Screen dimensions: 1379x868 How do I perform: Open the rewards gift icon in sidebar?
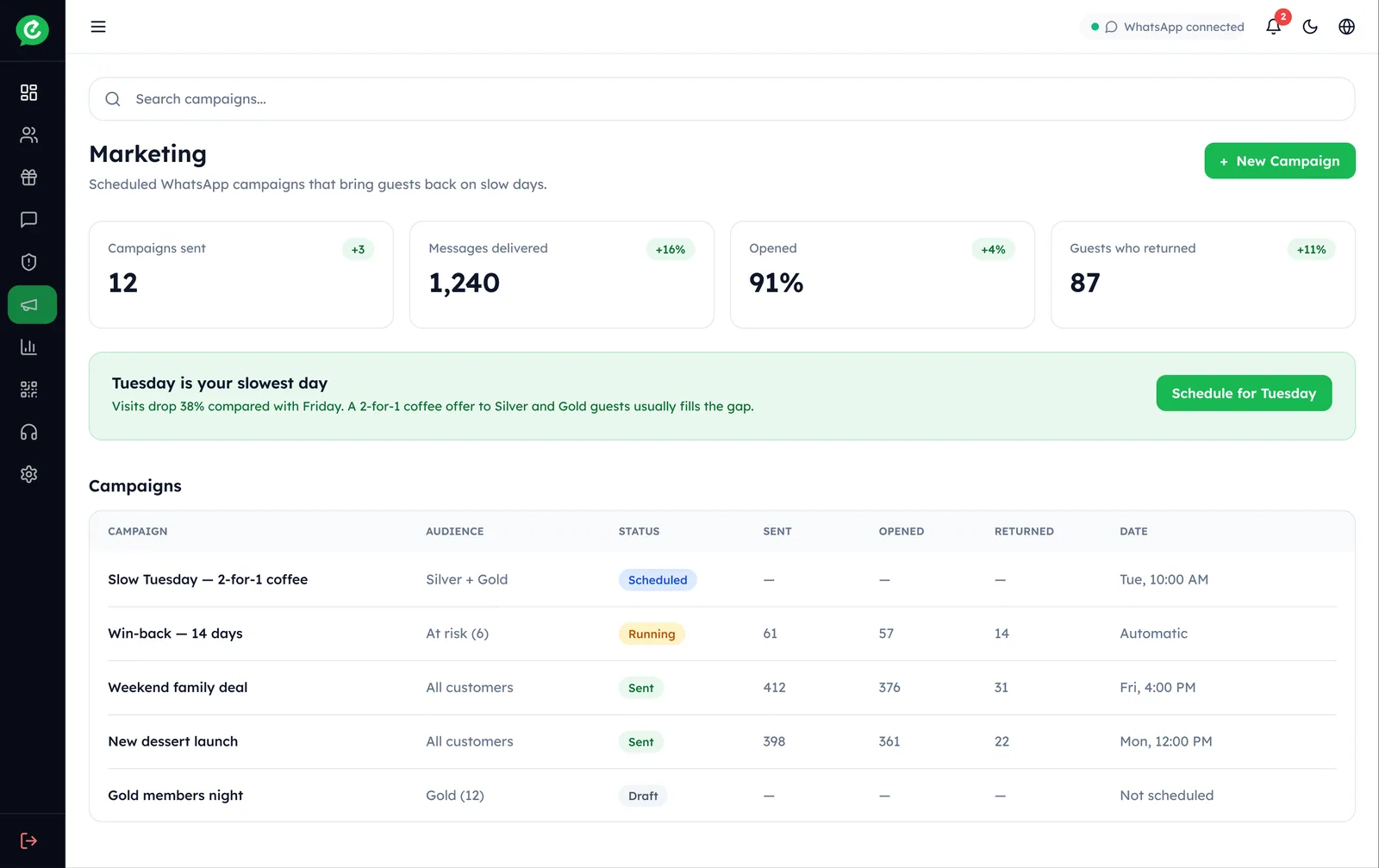[29, 177]
